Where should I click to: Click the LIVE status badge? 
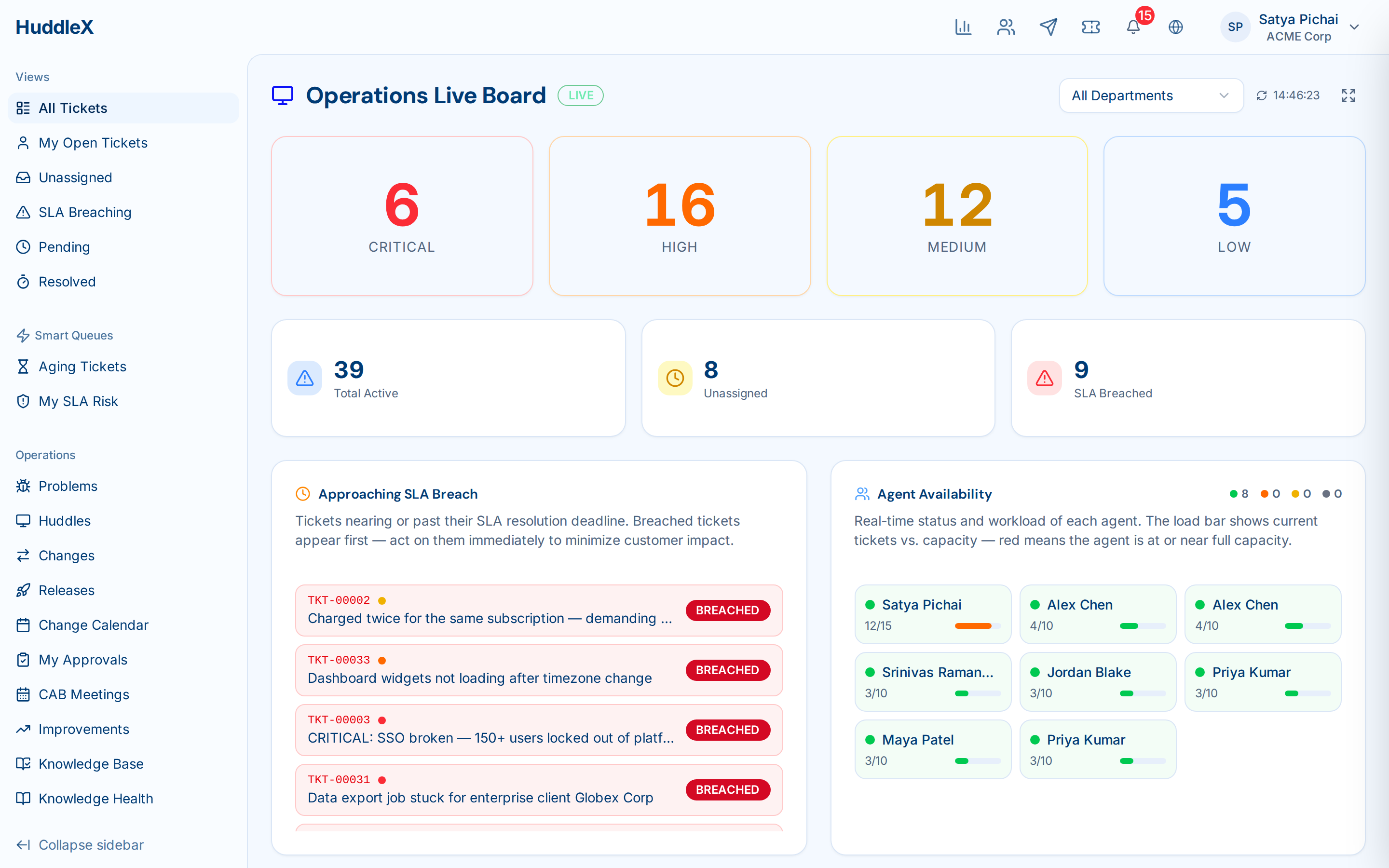pos(580,95)
